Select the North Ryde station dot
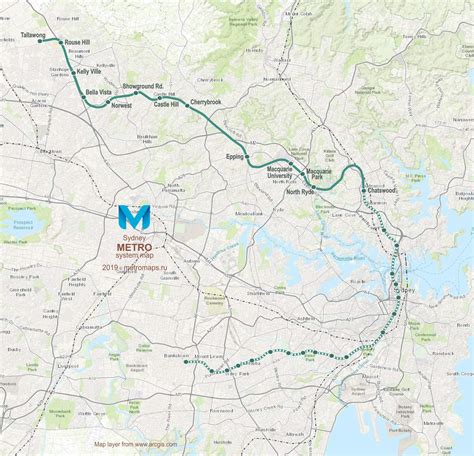 click(x=314, y=187)
